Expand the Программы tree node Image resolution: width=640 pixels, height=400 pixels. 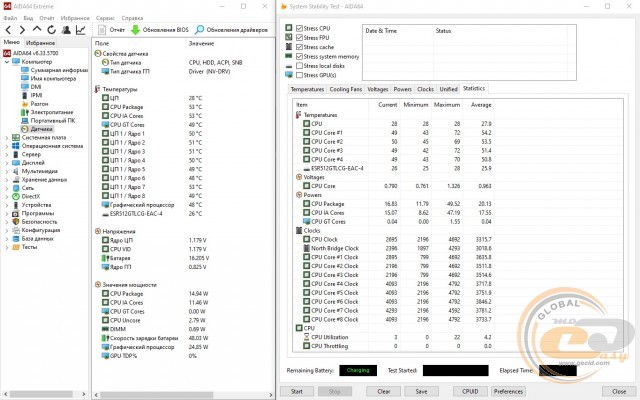click(x=7, y=213)
